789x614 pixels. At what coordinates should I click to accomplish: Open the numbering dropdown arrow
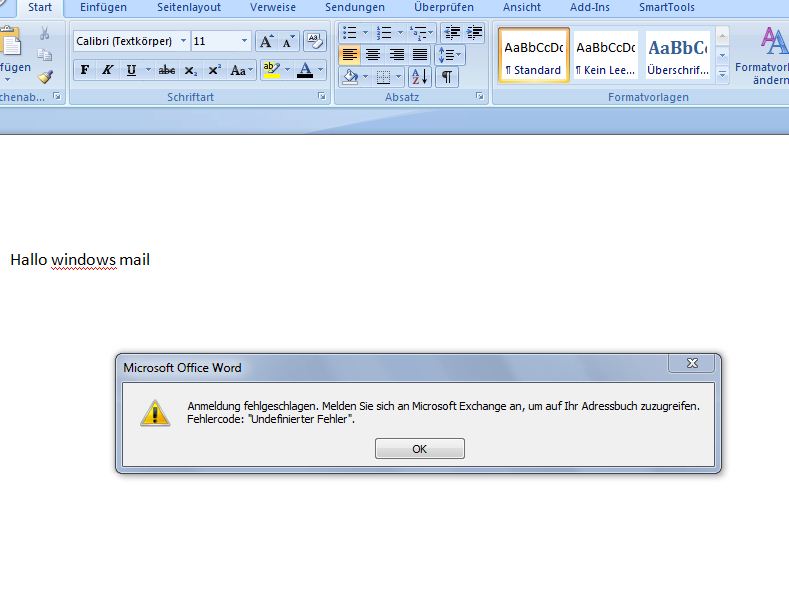click(x=400, y=33)
